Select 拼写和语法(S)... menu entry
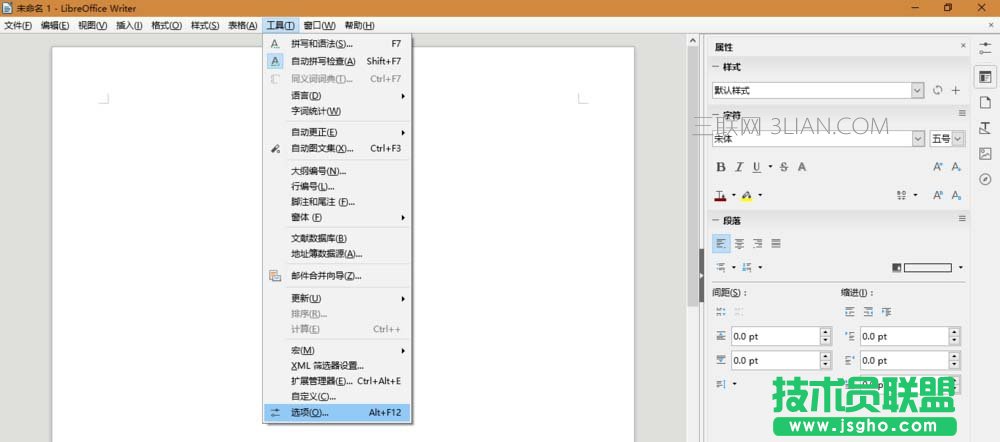This screenshot has width=1000, height=442. pos(337,44)
